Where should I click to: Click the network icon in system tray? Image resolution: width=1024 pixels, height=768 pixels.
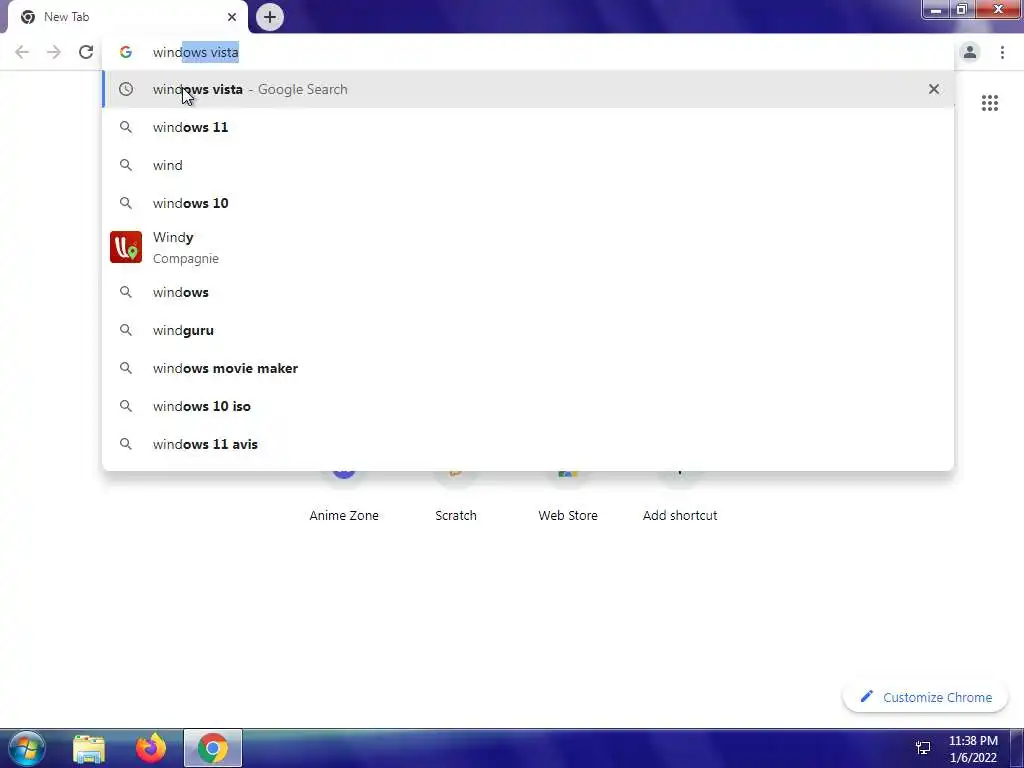[923, 748]
